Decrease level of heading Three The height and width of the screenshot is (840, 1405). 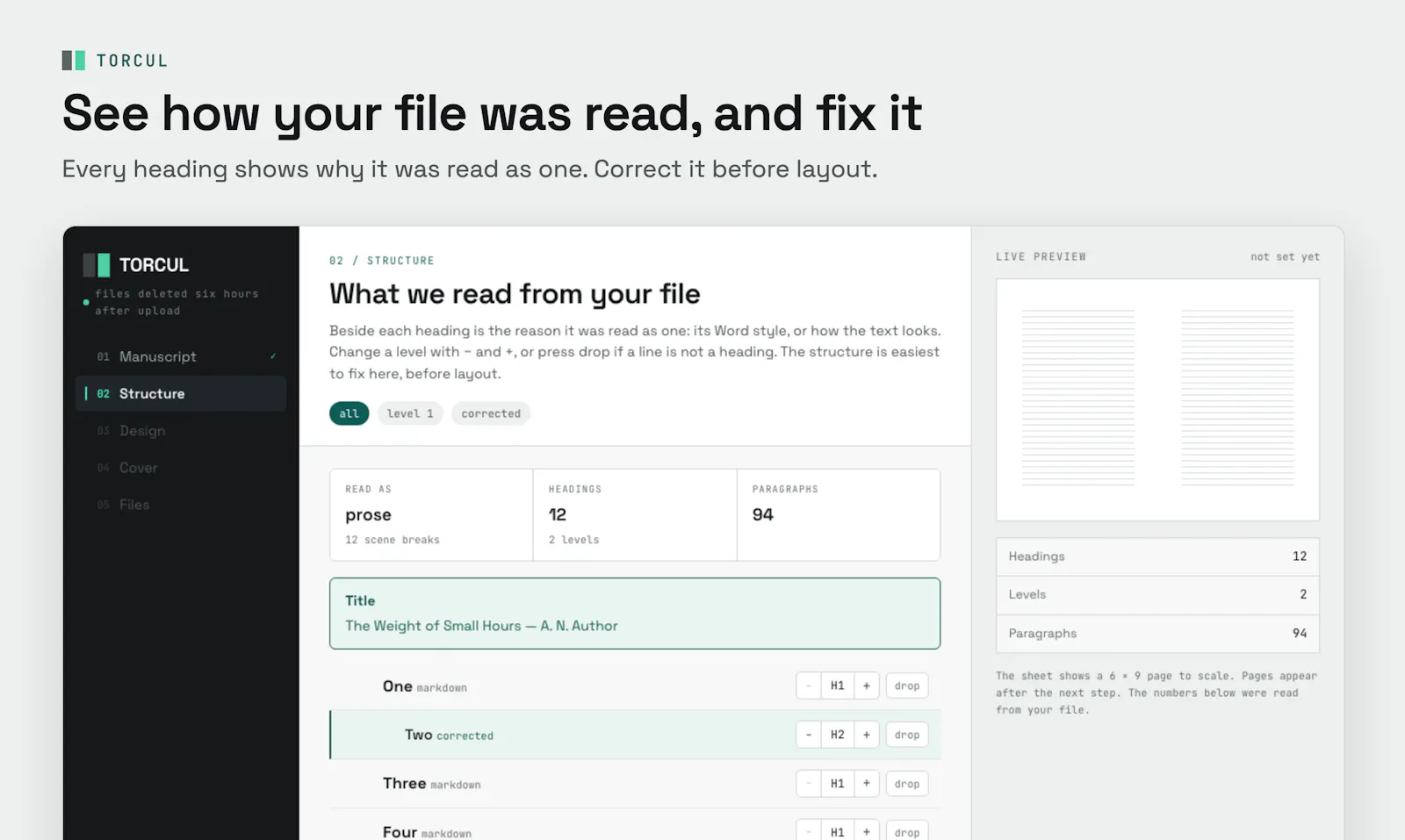809,784
